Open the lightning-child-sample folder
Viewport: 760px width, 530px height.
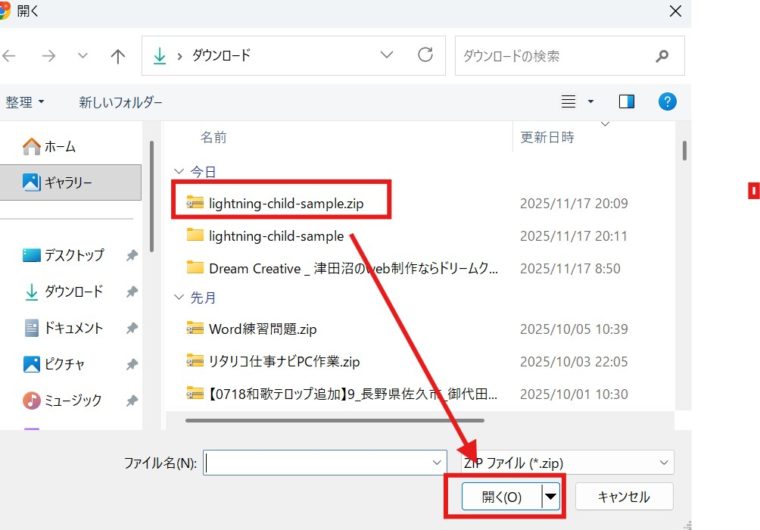point(276,236)
